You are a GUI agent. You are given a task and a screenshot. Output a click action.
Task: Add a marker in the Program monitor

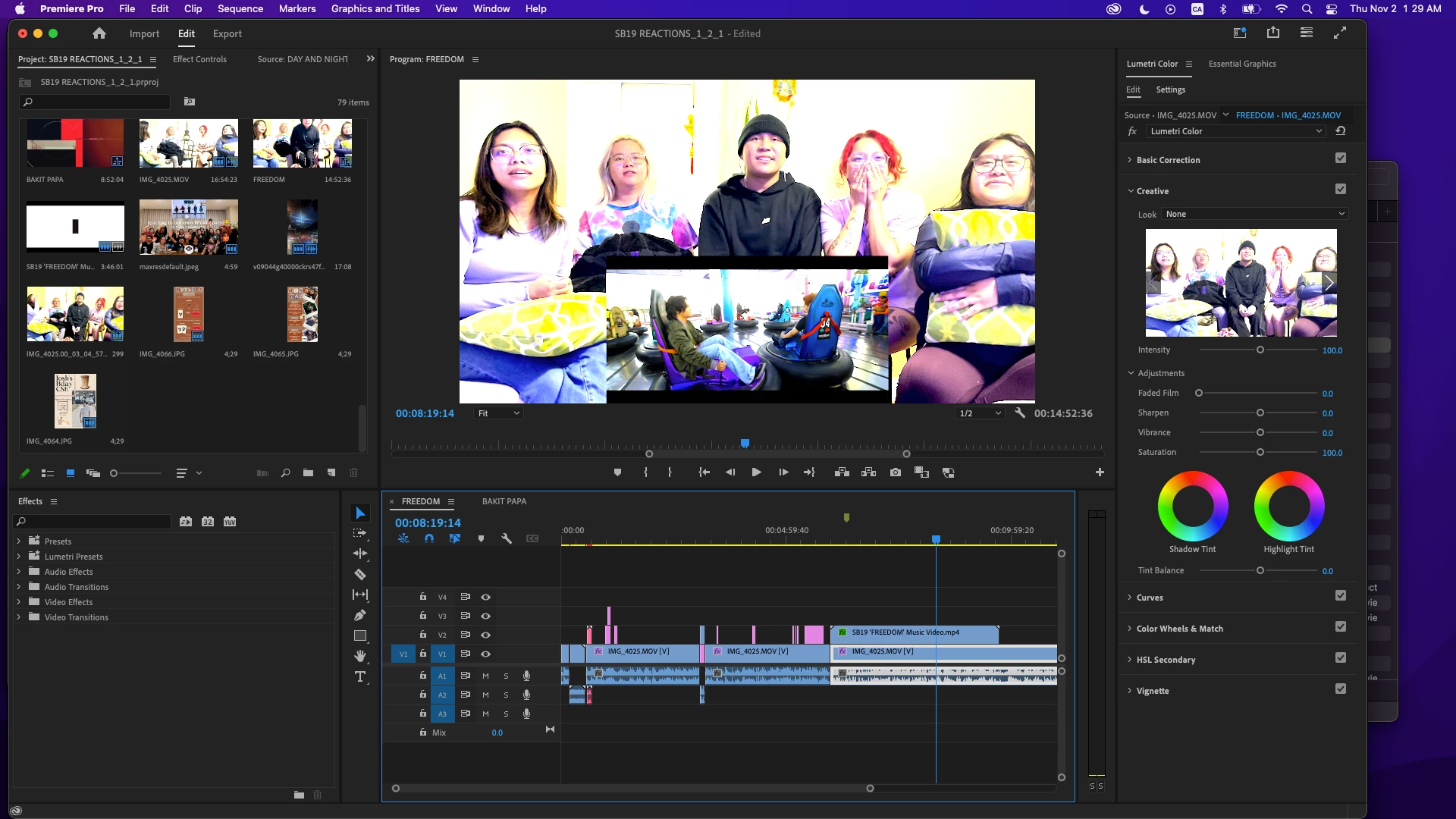(617, 472)
